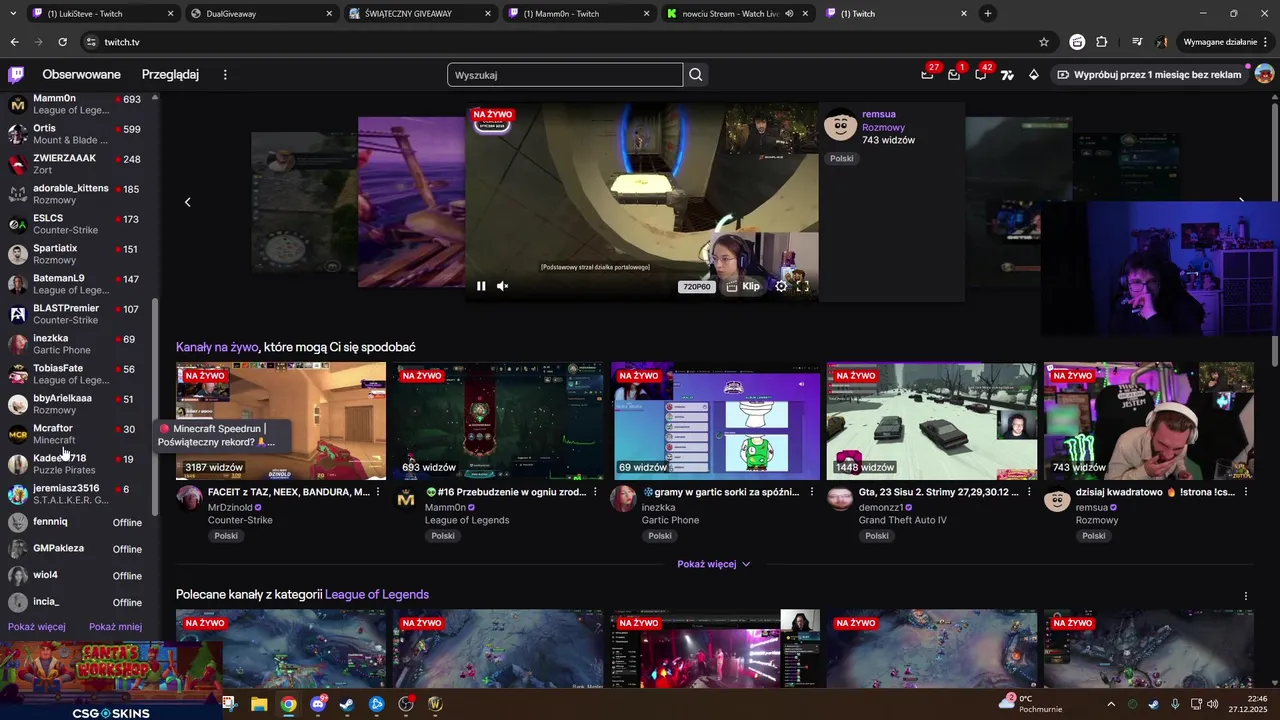Open options for League of Legends recommendations section
Screen dimensions: 1280x720
pyautogui.click(x=1246, y=595)
